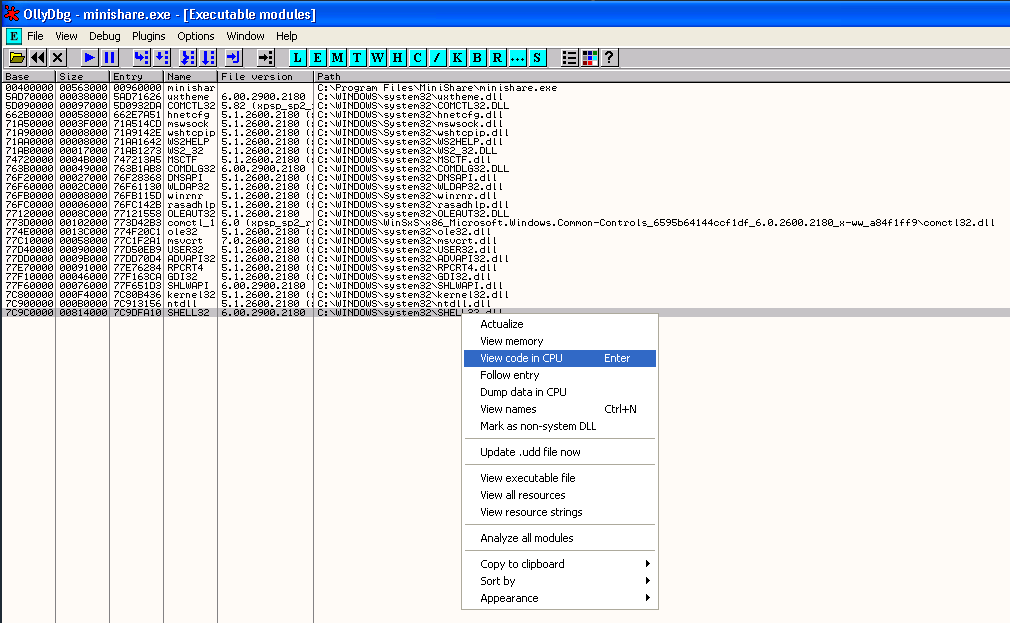1010x623 pixels.
Task: Open the Log window with L button
Action: click(297, 58)
